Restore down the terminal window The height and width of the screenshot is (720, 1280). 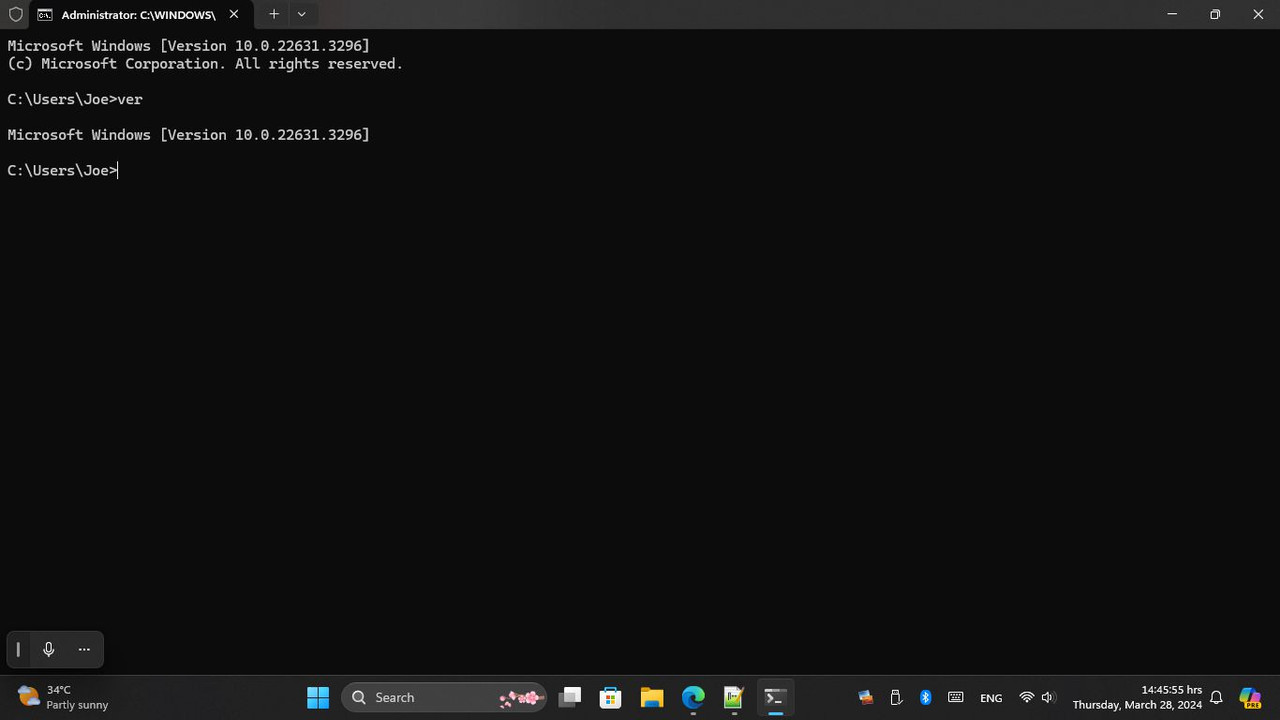pos(1215,15)
